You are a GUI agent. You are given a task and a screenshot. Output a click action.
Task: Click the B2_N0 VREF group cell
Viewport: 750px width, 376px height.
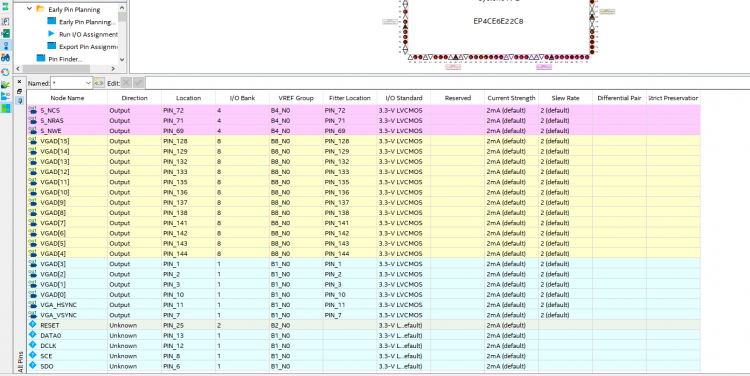tap(296, 325)
